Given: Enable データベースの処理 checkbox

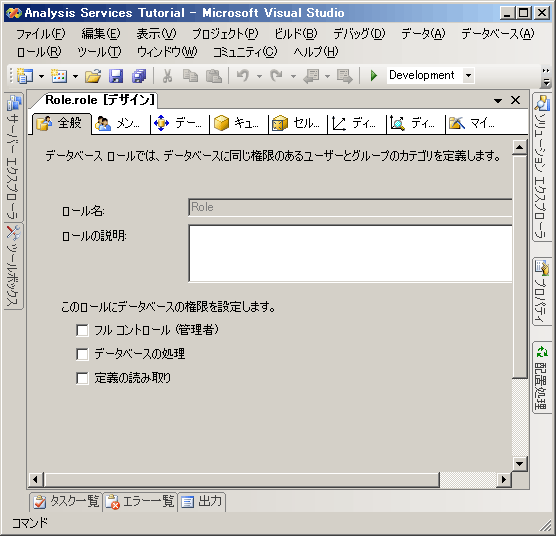Looking at the screenshot, I should [82, 354].
